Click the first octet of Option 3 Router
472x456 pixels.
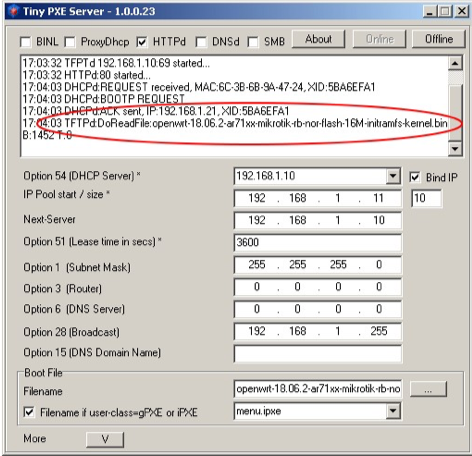coord(257,287)
